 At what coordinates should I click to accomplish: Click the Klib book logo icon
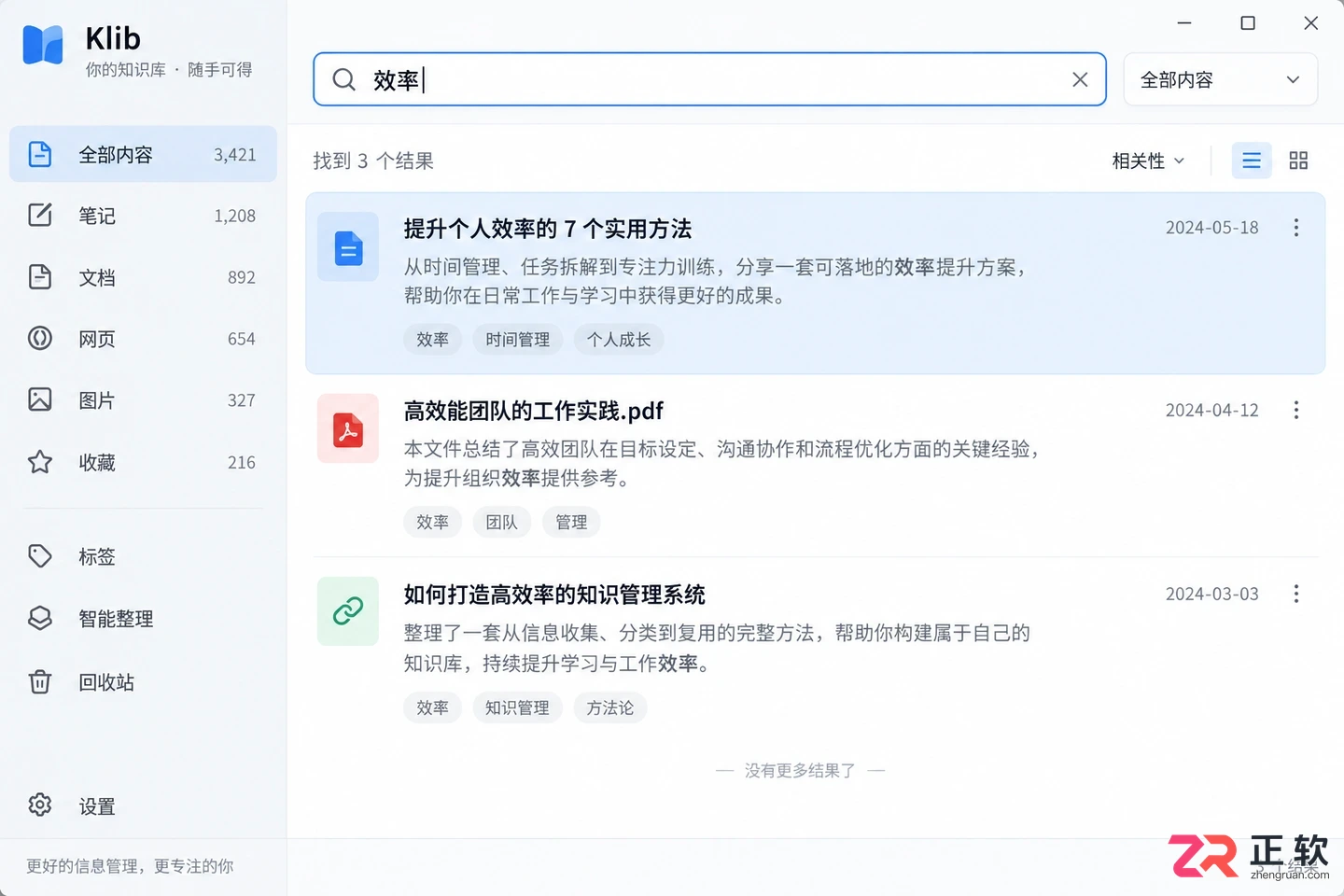[x=43, y=45]
